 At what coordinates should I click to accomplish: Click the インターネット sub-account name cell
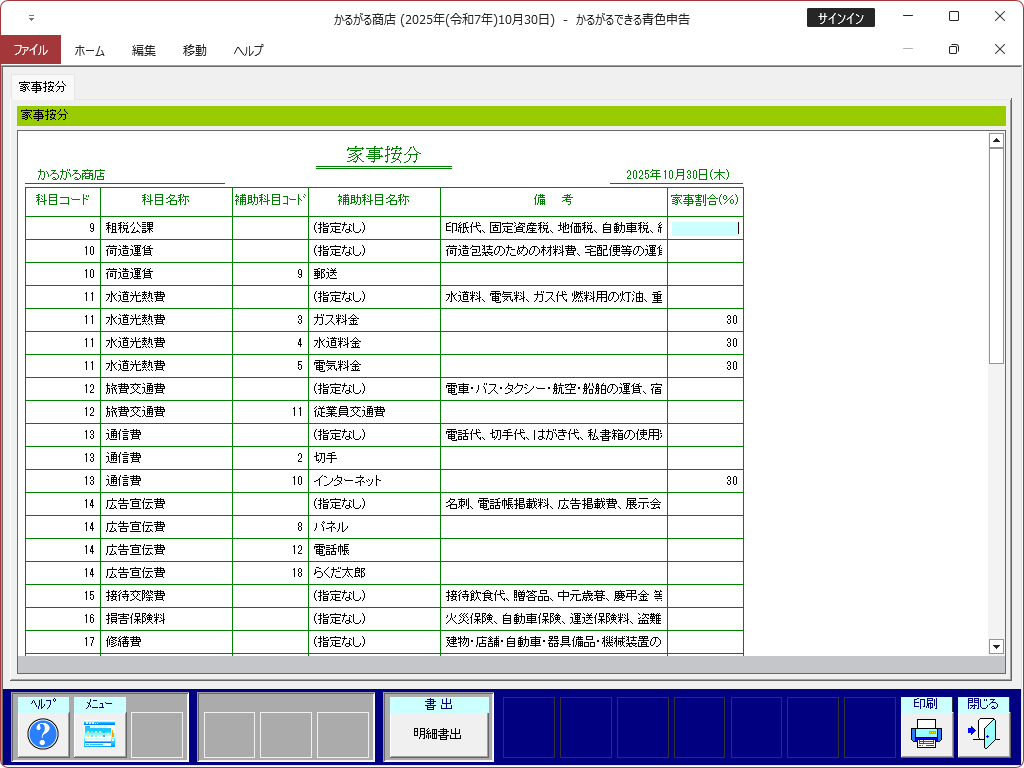[374, 481]
